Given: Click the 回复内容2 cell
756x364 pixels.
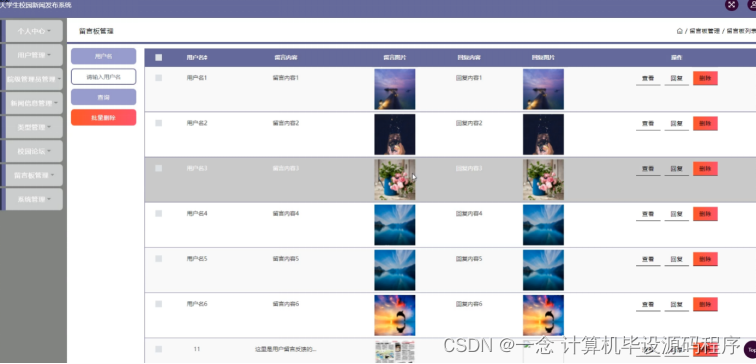Looking at the screenshot, I should point(469,123).
